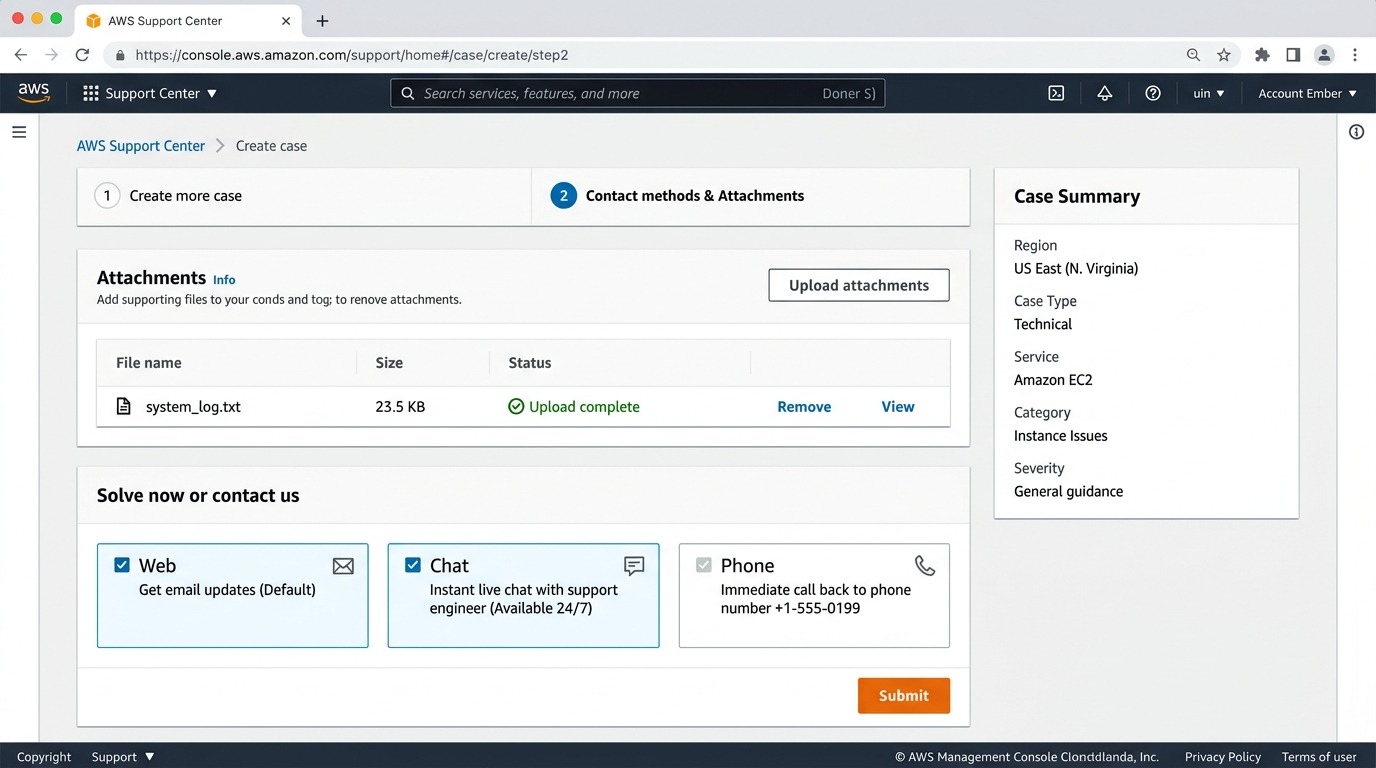
Task: Click the Technical case type value
Action: (1043, 324)
